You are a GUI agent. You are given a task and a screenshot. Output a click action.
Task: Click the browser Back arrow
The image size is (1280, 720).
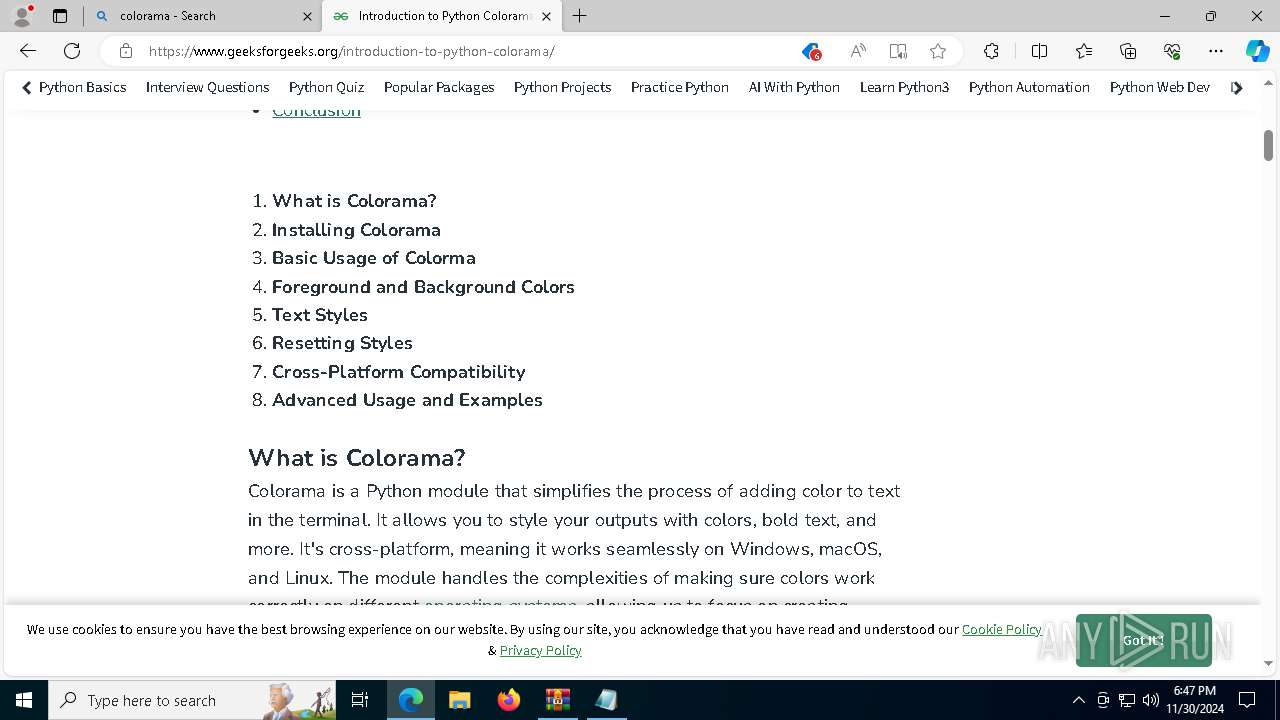click(28, 51)
